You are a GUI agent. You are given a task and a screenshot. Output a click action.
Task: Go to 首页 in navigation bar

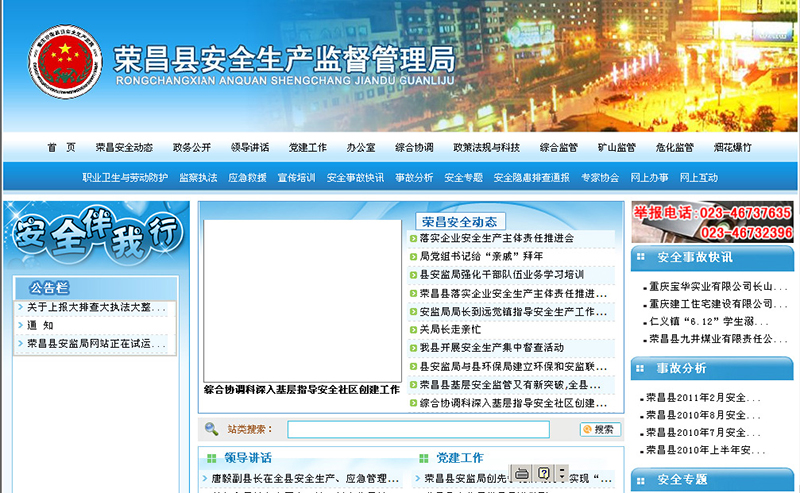click(x=61, y=147)
